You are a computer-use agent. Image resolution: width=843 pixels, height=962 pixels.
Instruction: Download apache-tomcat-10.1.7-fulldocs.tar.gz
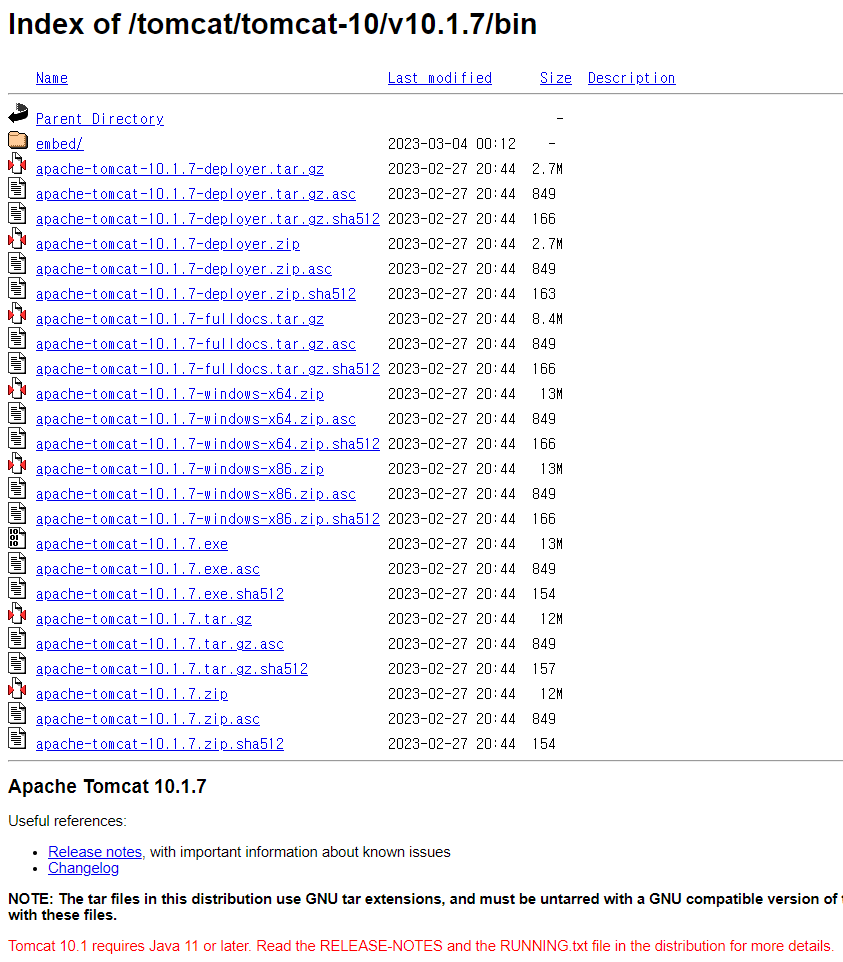tap(180, 320)
